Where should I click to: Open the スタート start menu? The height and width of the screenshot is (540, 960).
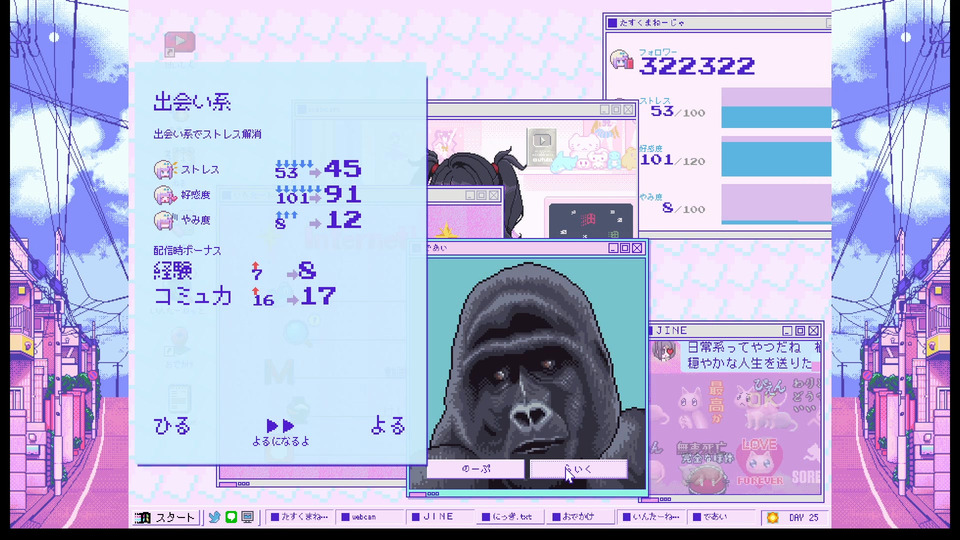click(167, 517)
